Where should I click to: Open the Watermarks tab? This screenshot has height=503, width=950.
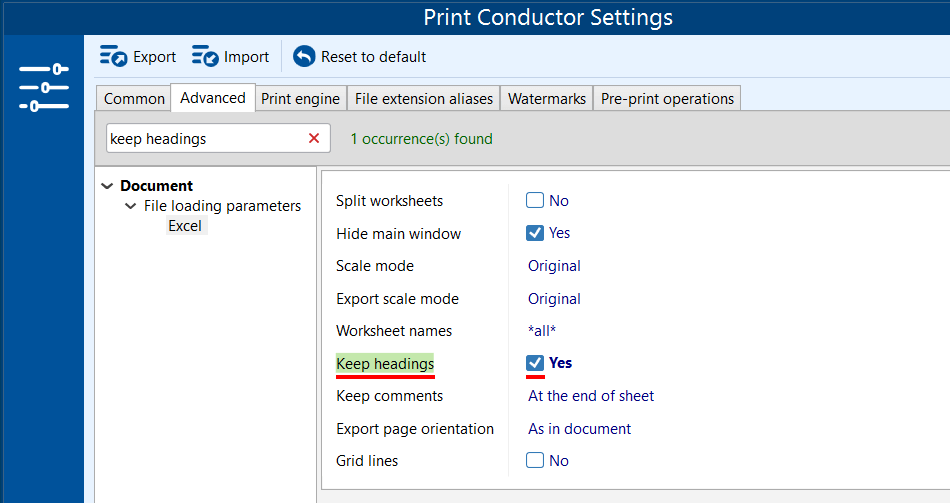(546, 98)
